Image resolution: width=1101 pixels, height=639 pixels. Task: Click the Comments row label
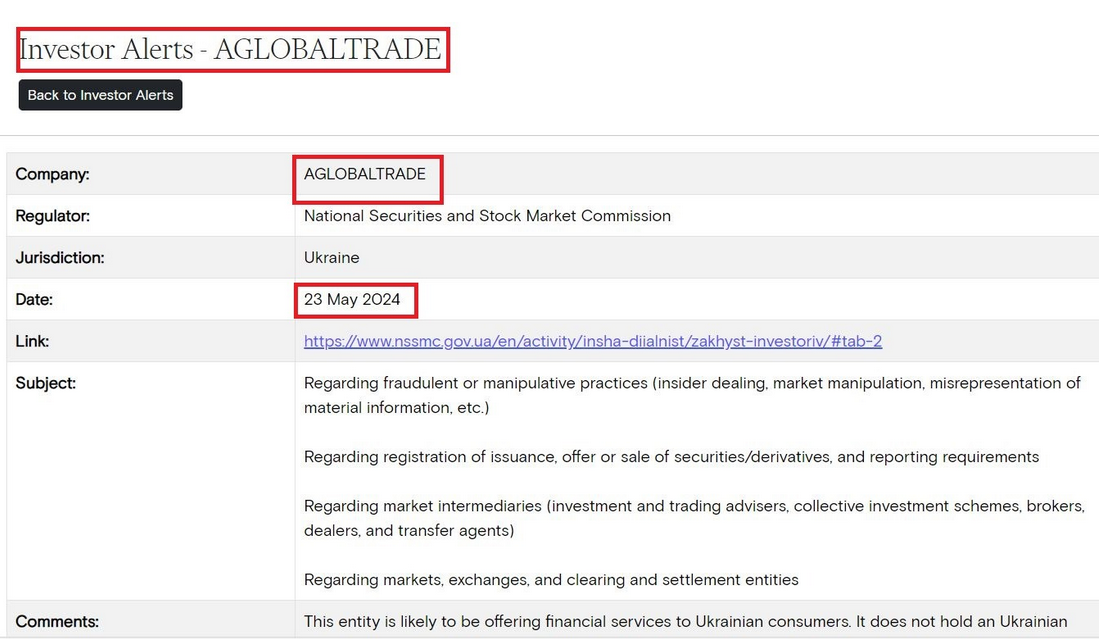[x=57, y=622]
